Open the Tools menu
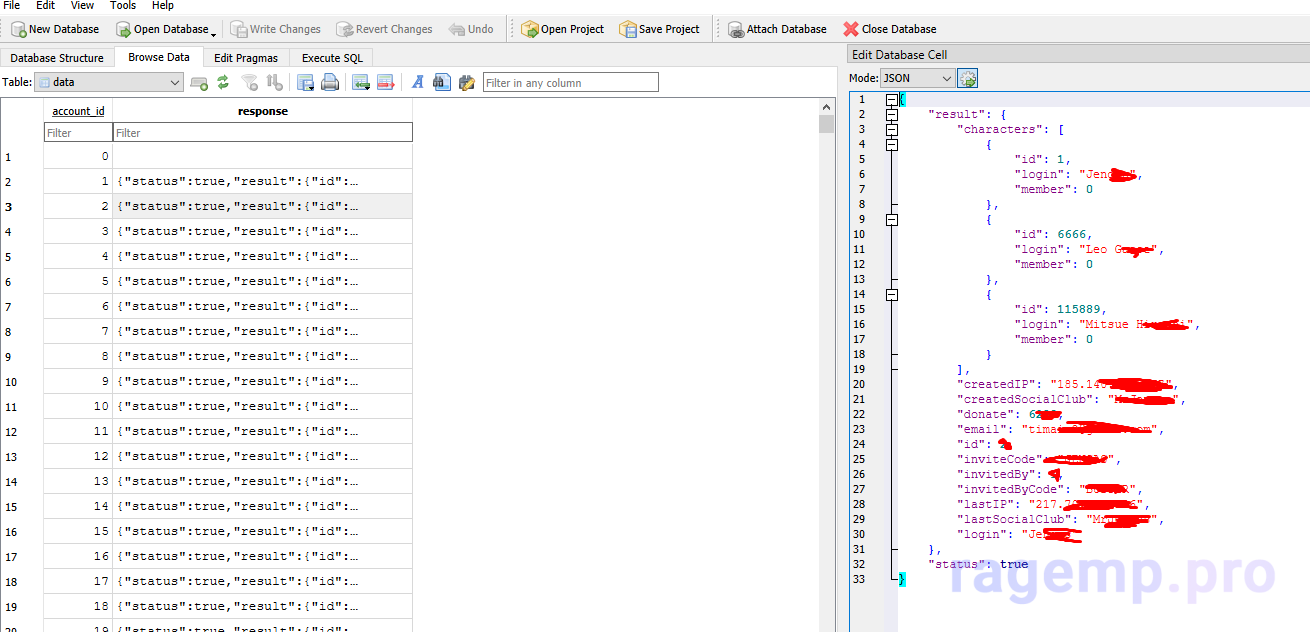The width and height of the screenshot is (1310, 632). pyautogui.click(x=123, y=6)
